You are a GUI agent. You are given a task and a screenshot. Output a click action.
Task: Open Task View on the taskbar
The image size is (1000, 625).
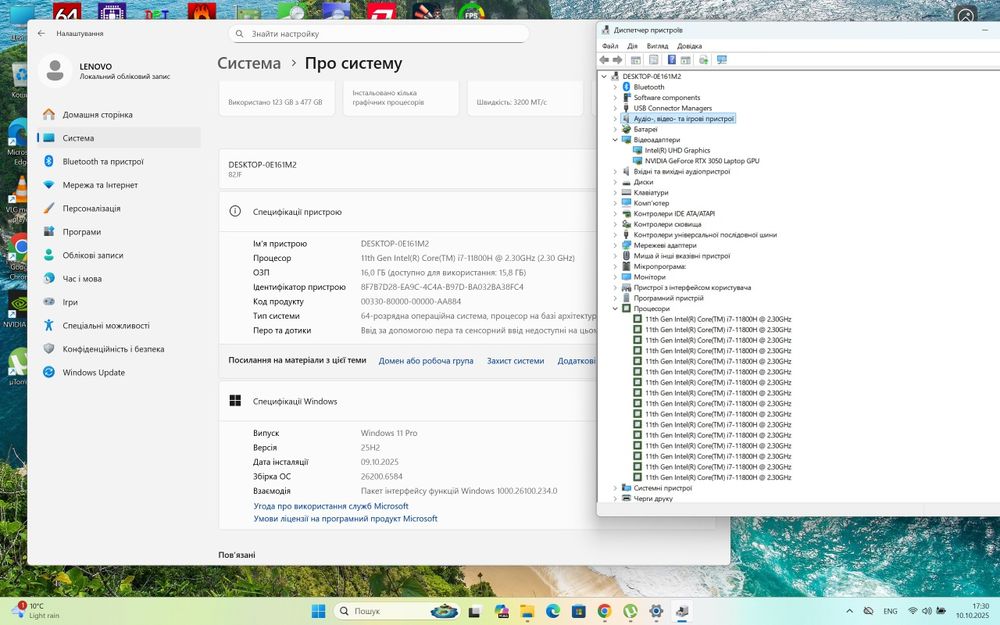pos(474,611)
